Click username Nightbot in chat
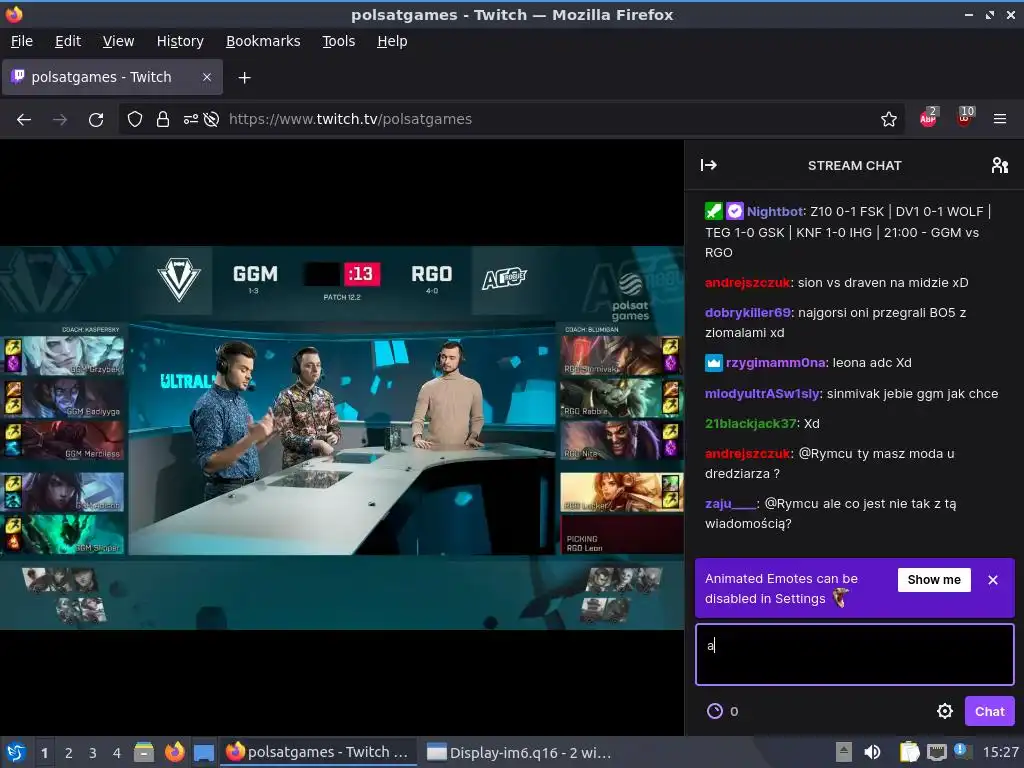The height and width of the screenshot is (768, 1024). 775,212
